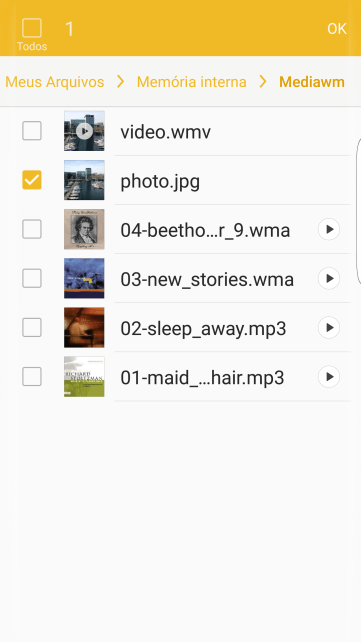361x642 pixels.
Task: Play the 01-maid hair mp3 audio preview
Action: click(329, 377)
